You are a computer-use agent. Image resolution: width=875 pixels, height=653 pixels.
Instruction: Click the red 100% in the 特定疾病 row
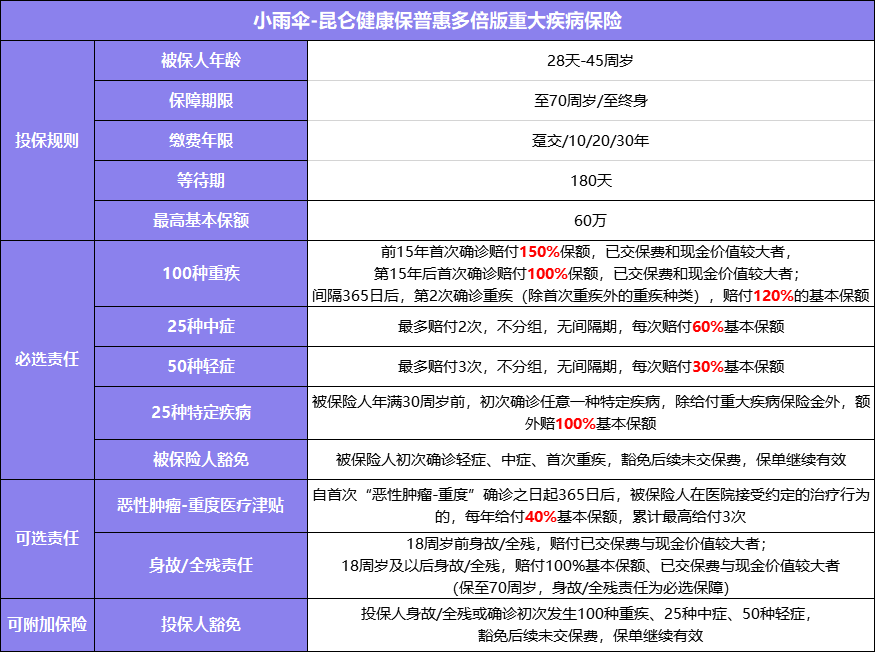(575, 424)
